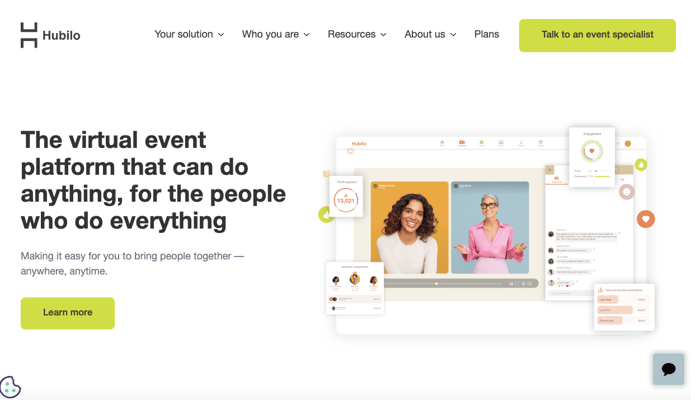This screenshot has width=691, height=400.
Task: Open the chat bubble widget
Action: coord(669,369)
